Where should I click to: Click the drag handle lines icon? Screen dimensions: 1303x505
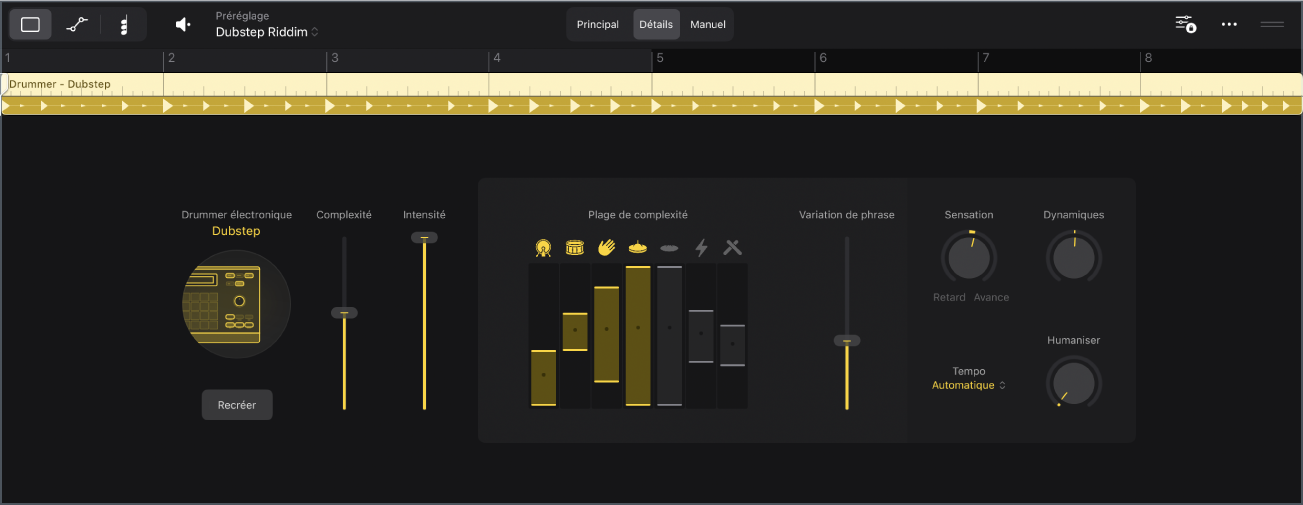pos(1272,24)
